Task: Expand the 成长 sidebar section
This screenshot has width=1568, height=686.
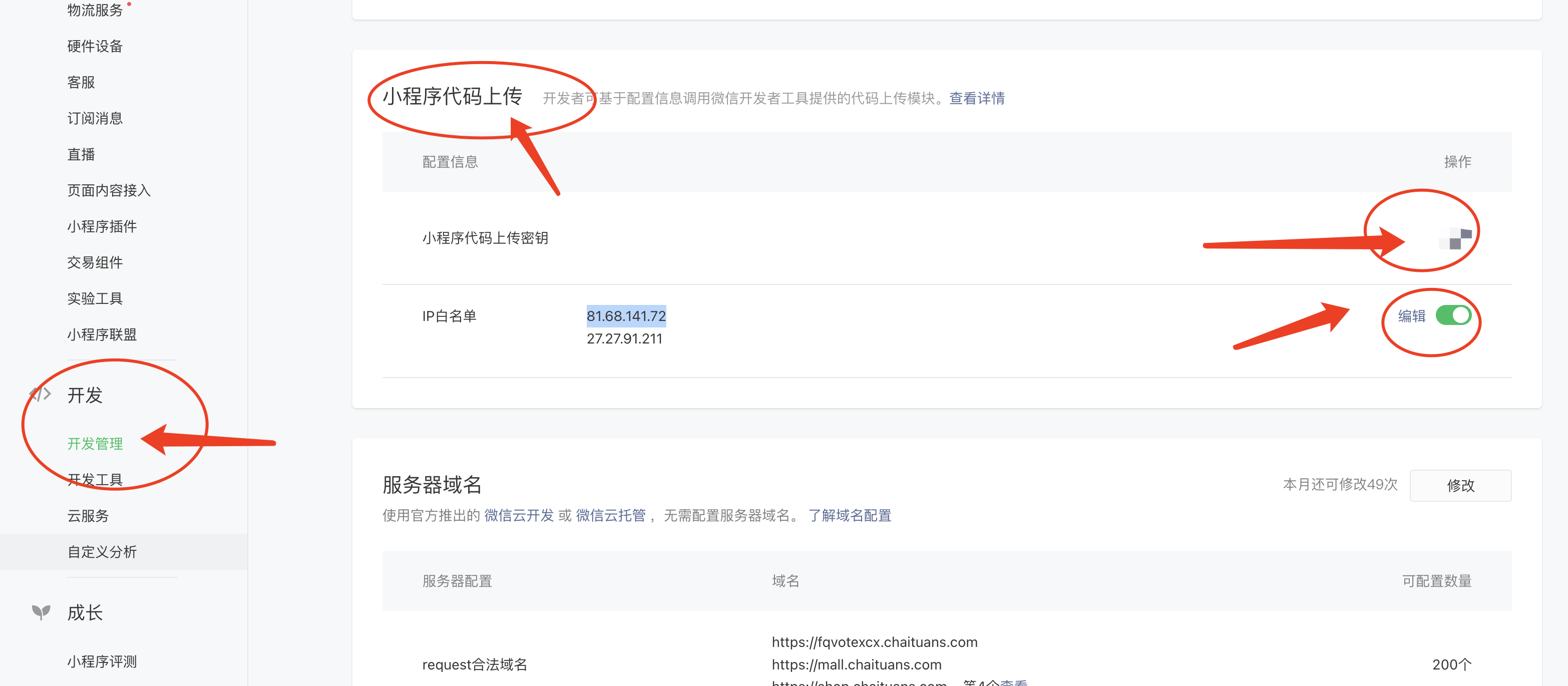Action: 85,612
